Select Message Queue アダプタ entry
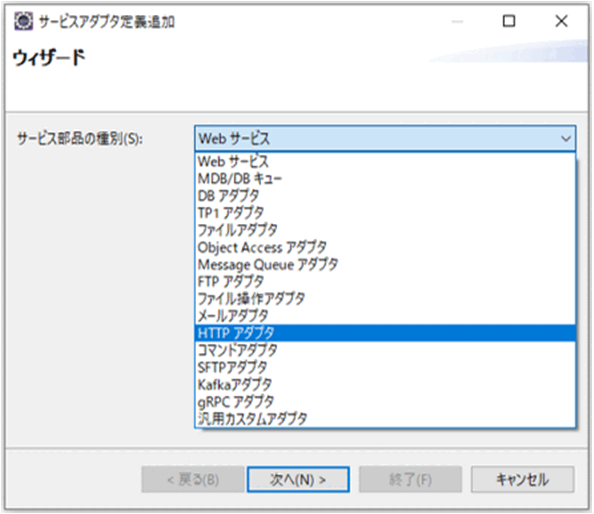594x514 pixels. pyautogui.click(x=385, y=264)
